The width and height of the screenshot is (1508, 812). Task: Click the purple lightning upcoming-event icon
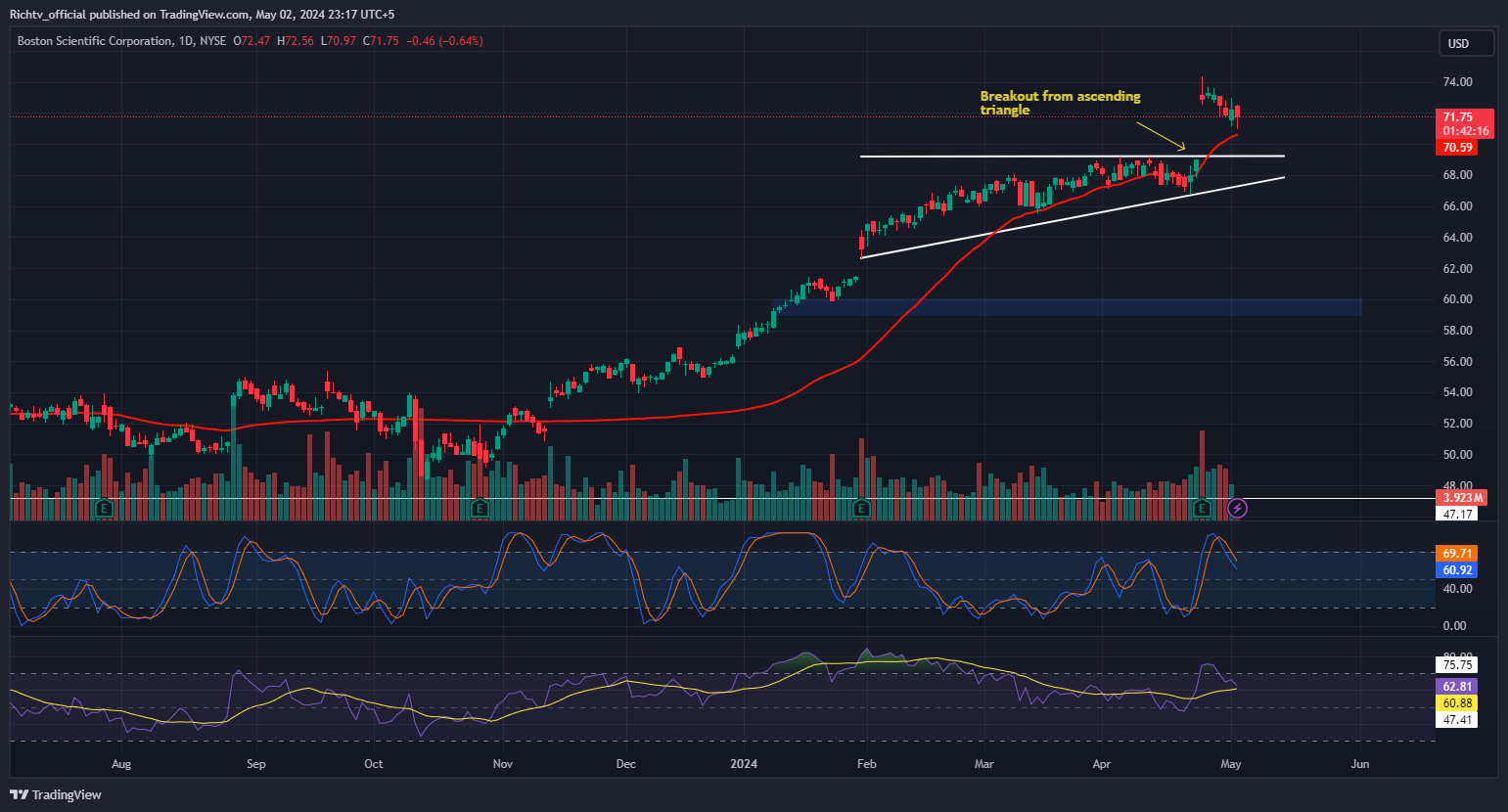(1238, 508)
